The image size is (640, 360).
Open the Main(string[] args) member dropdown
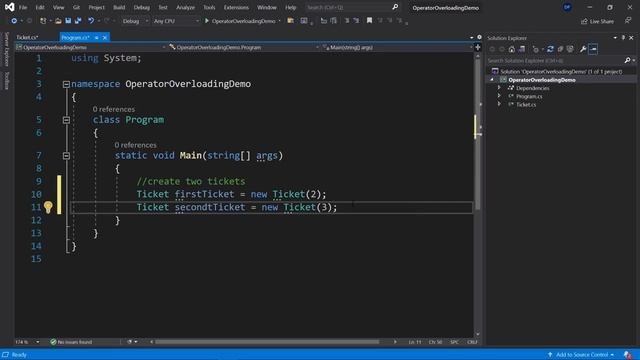coord(397,47)
